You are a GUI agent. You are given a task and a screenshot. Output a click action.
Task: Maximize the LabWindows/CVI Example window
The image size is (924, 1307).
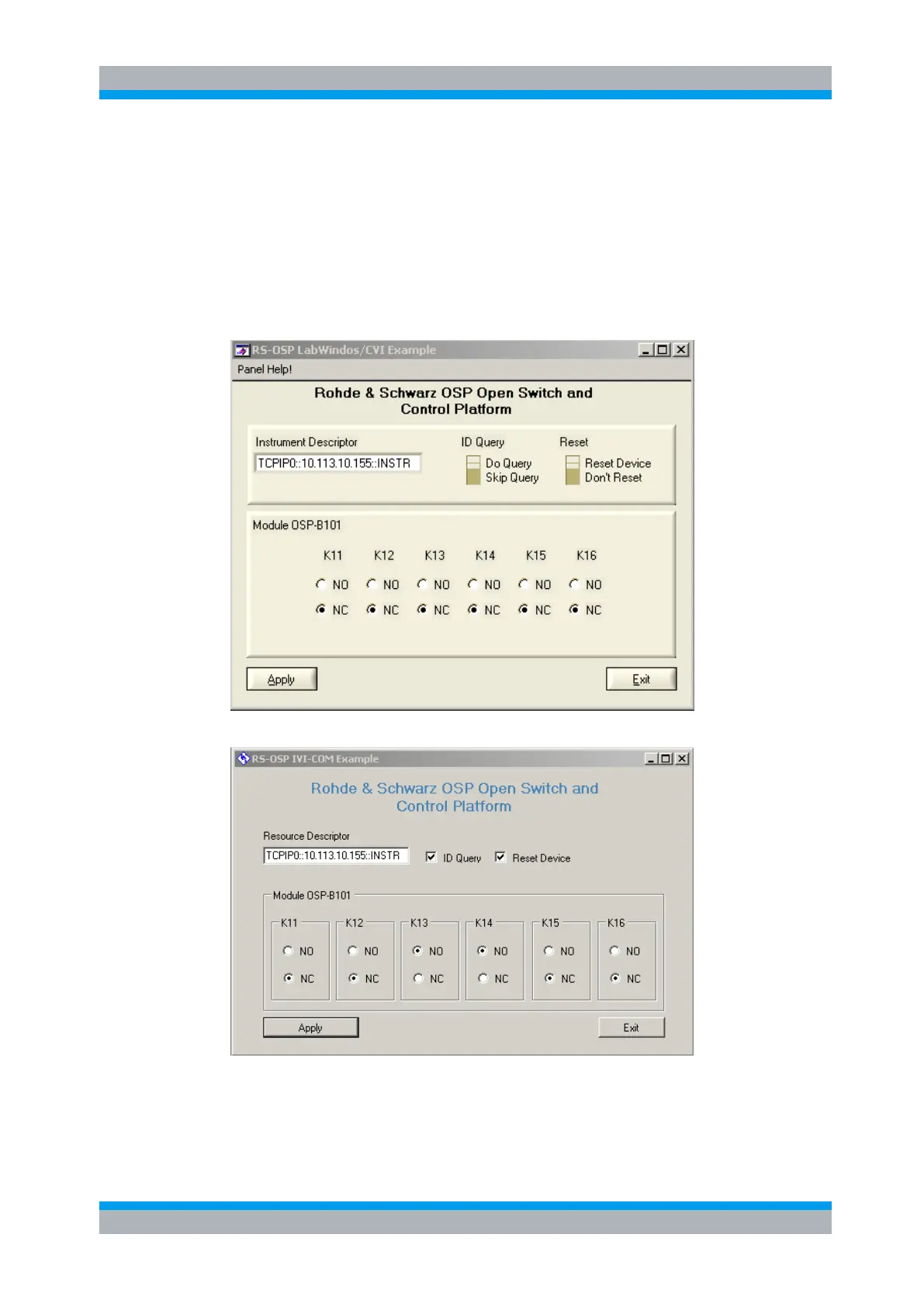pyautogui.click(x=662, y=350)
